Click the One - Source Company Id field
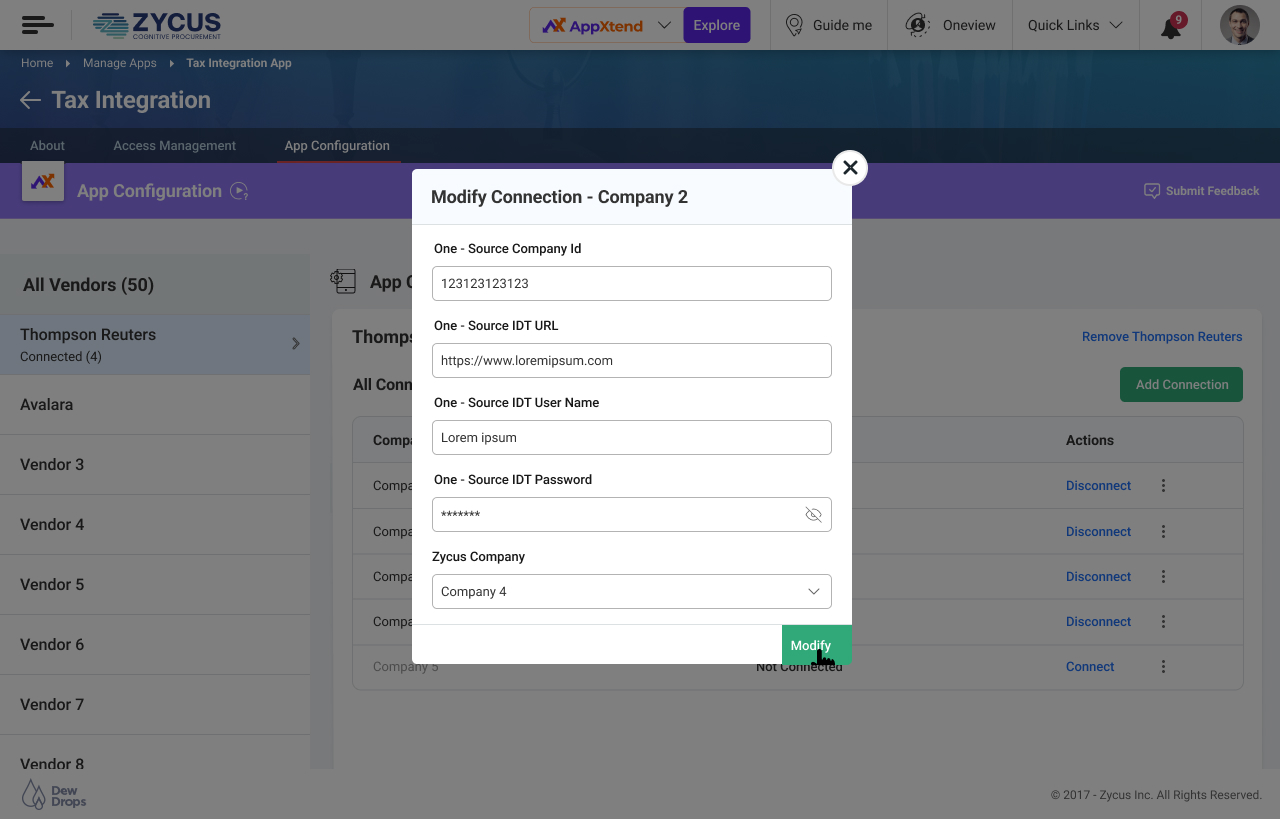1280x819 pixels. pyautogui.click(x=632, y=284)
